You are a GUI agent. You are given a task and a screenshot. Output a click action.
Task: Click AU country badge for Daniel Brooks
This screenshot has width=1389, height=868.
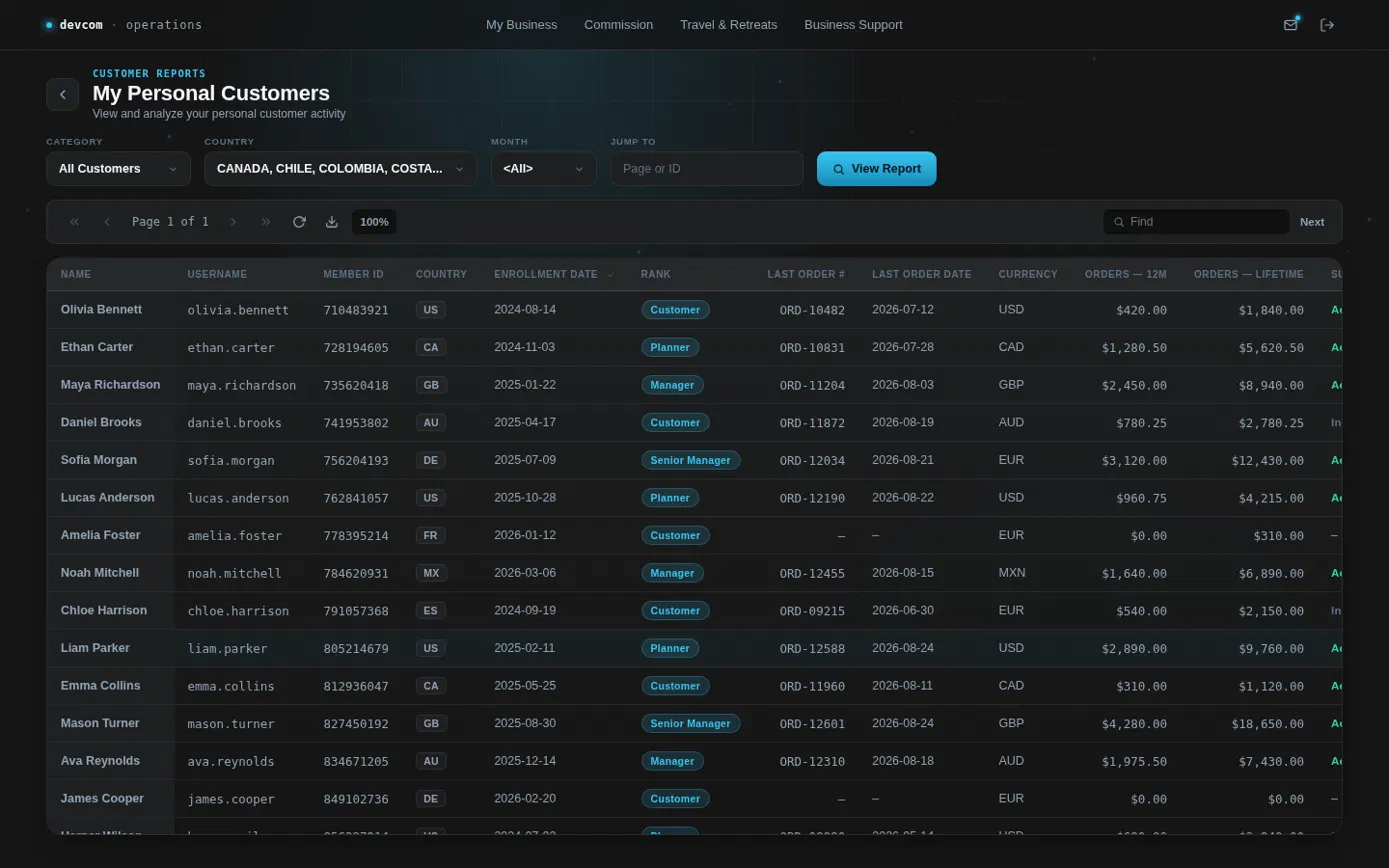point(431,423)
